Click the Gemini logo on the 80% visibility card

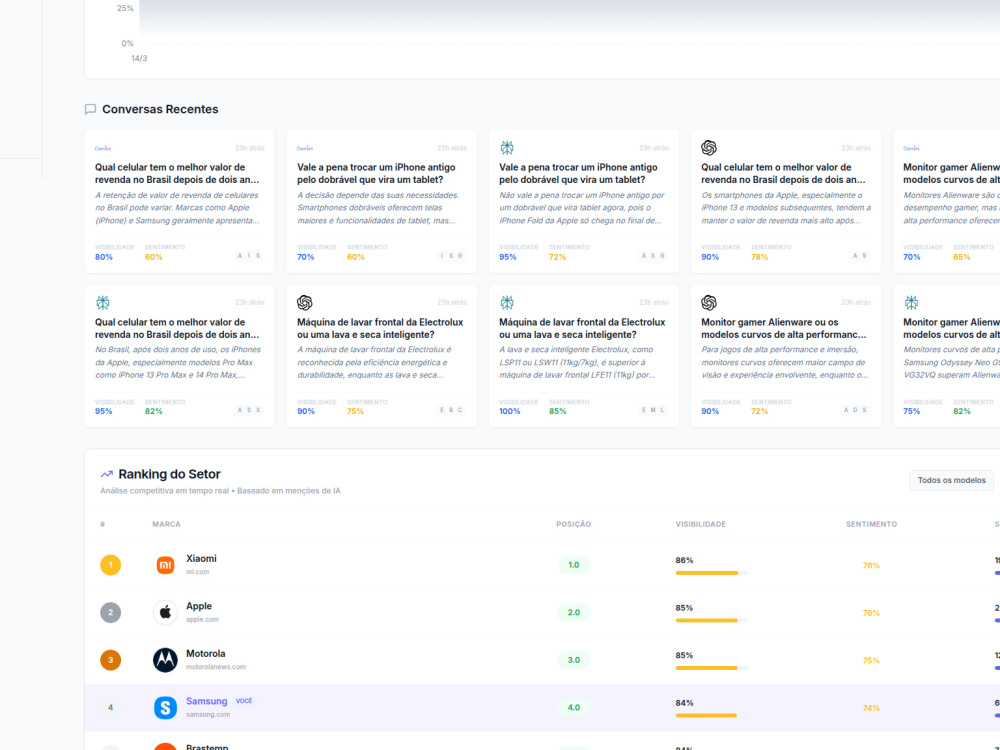click(x=103, y=148)
